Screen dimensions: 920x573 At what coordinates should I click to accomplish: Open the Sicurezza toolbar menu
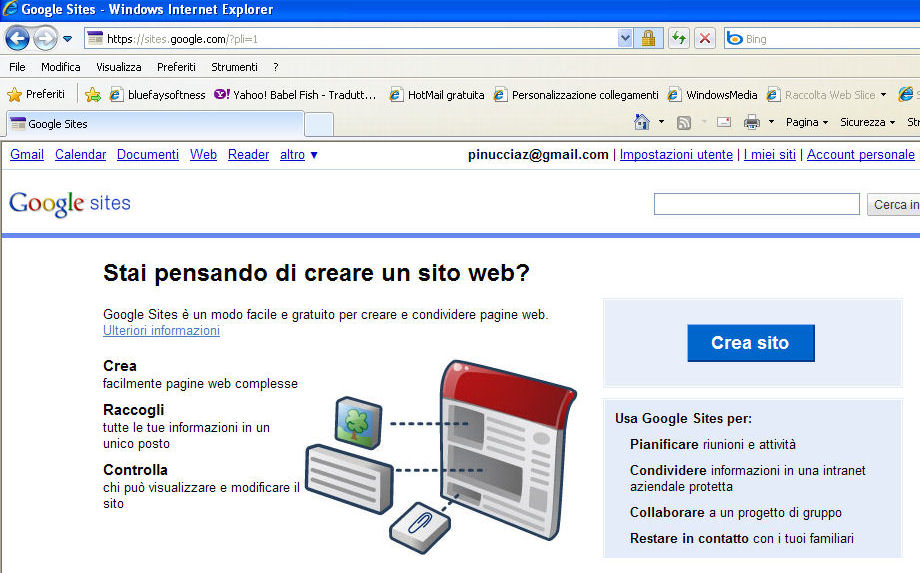pos(867,122)
